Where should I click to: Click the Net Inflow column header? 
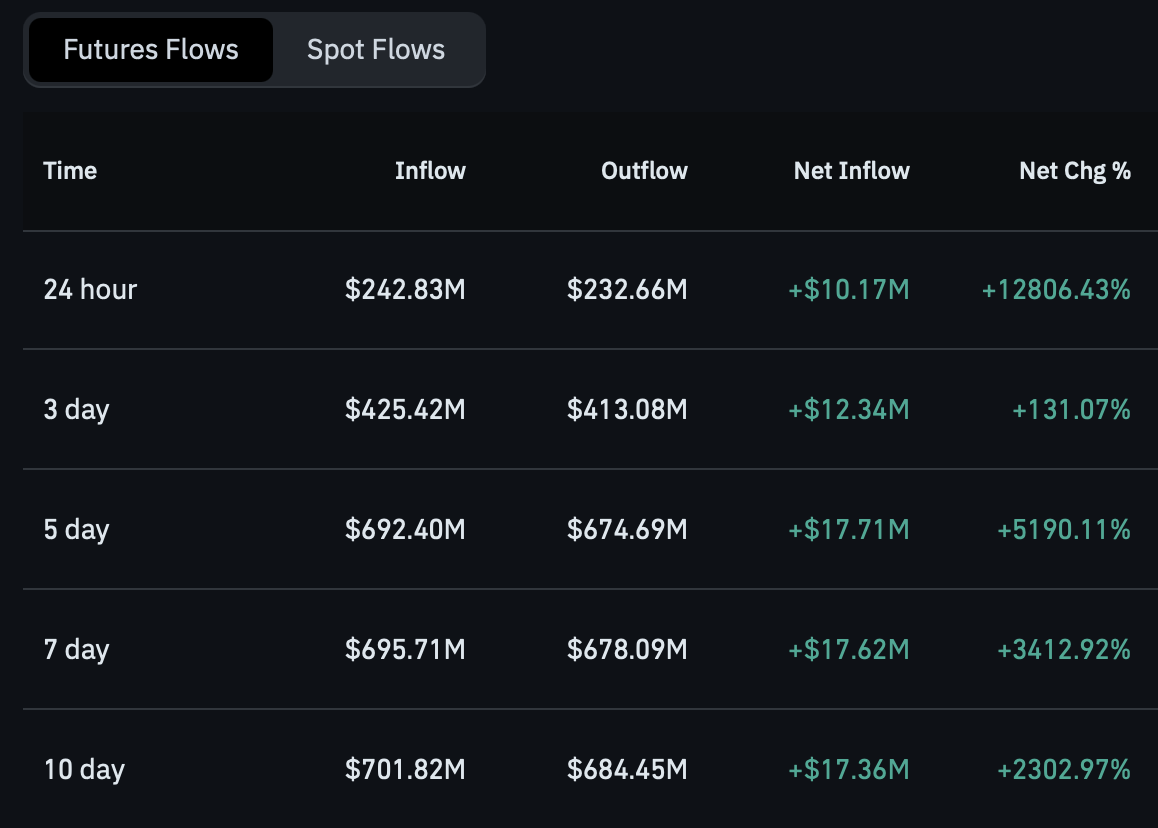tap(852, 171)
